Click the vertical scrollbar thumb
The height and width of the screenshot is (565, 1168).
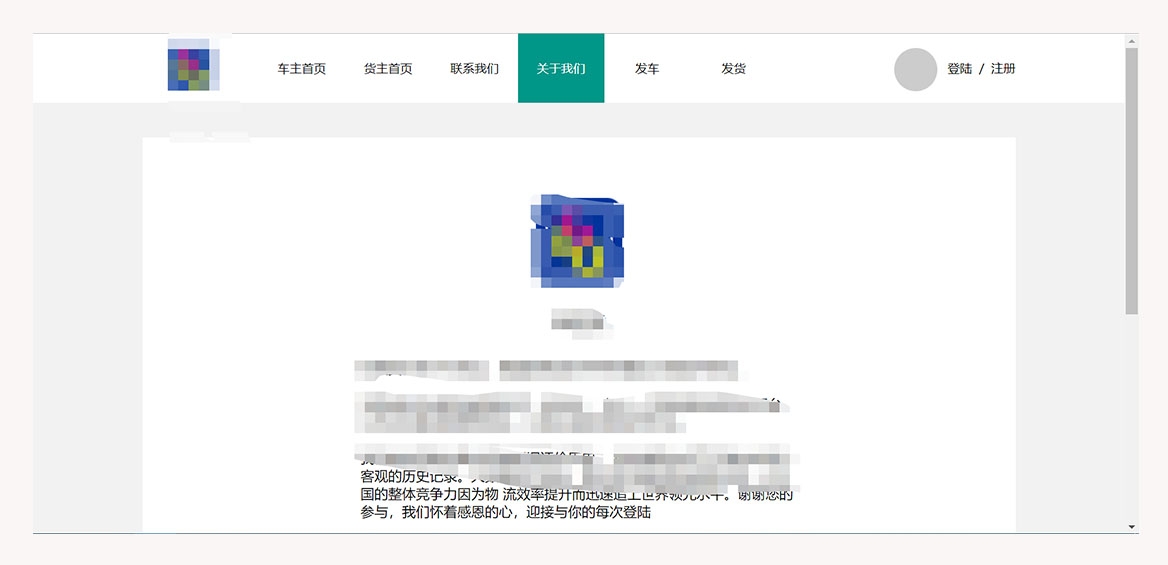click(x=1131, y=180)
